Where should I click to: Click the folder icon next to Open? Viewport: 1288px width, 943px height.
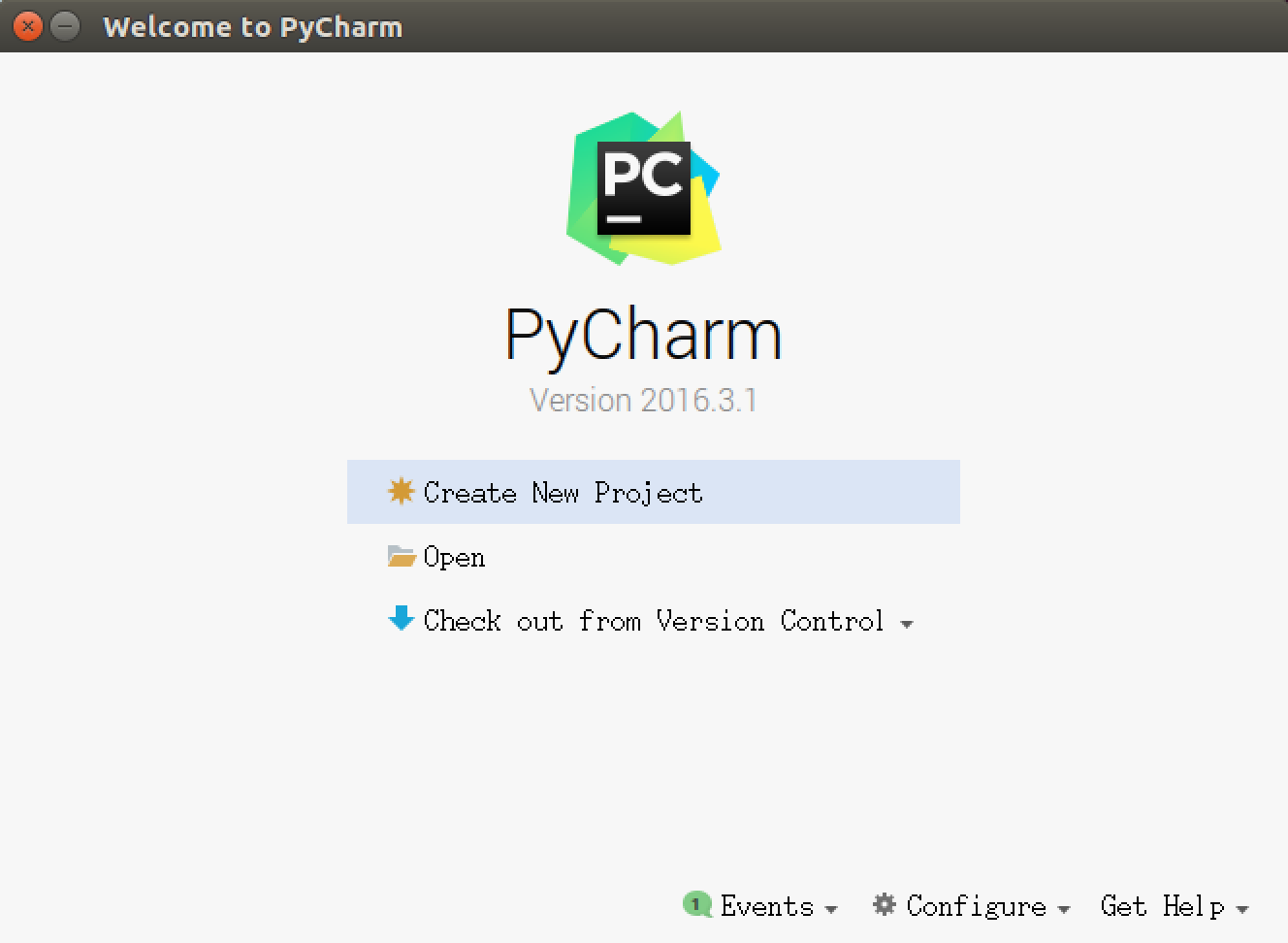coord(401,556)
